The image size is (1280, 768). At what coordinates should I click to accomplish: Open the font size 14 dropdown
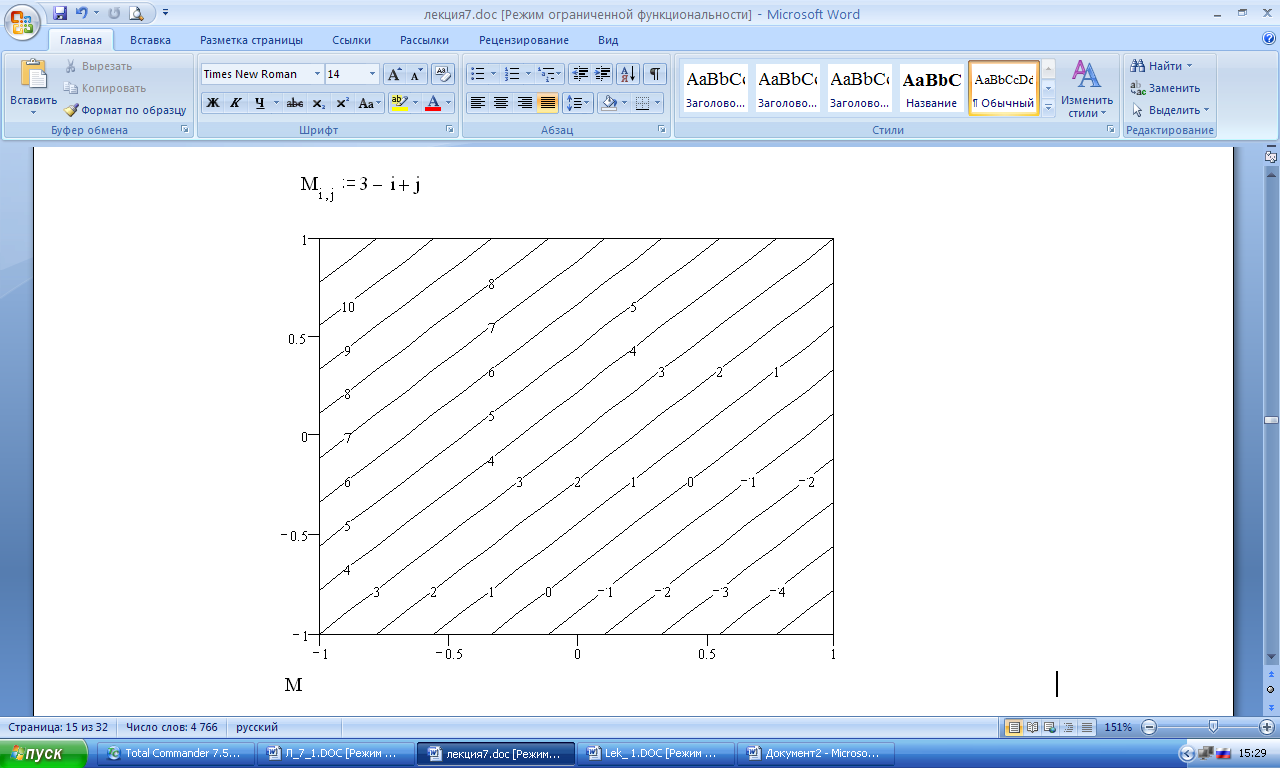point(373,74)
